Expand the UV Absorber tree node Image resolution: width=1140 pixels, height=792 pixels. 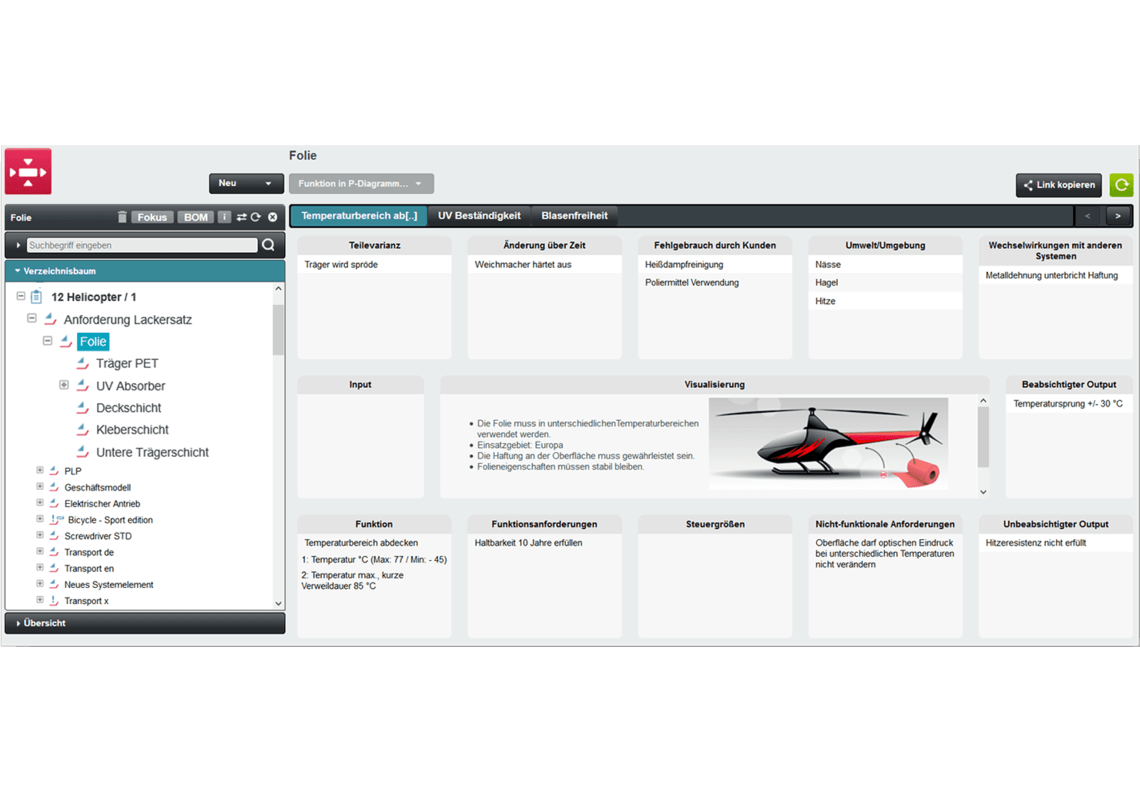click(x=64, y=386)
